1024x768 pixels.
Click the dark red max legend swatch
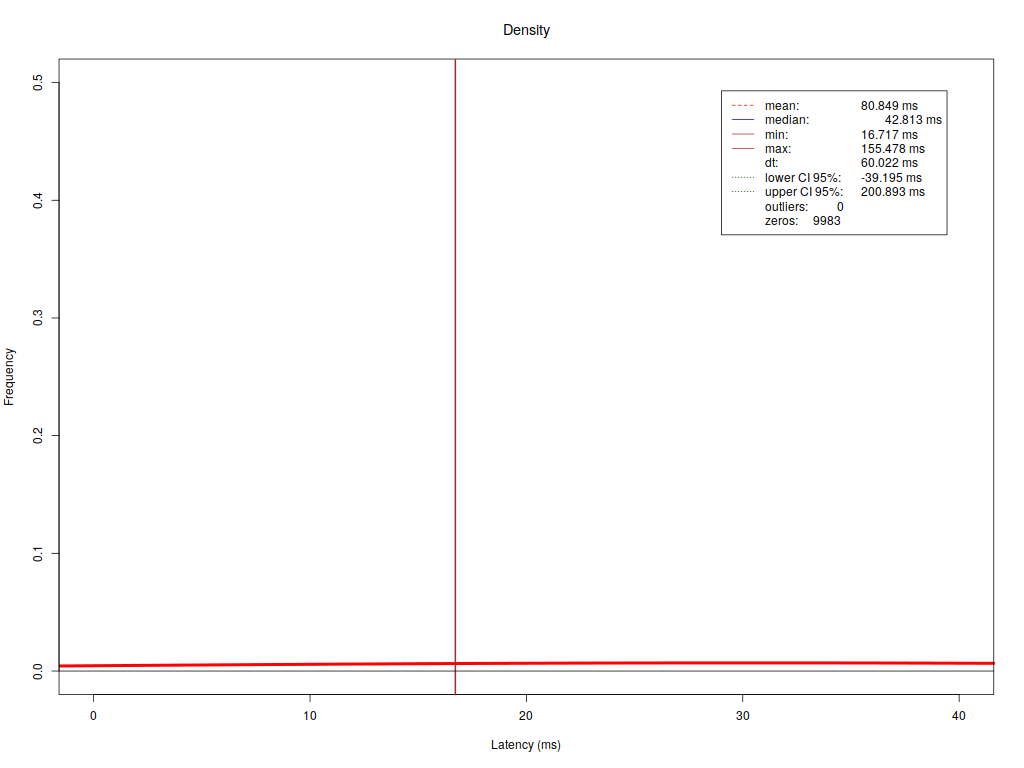(x=743, y=149)
